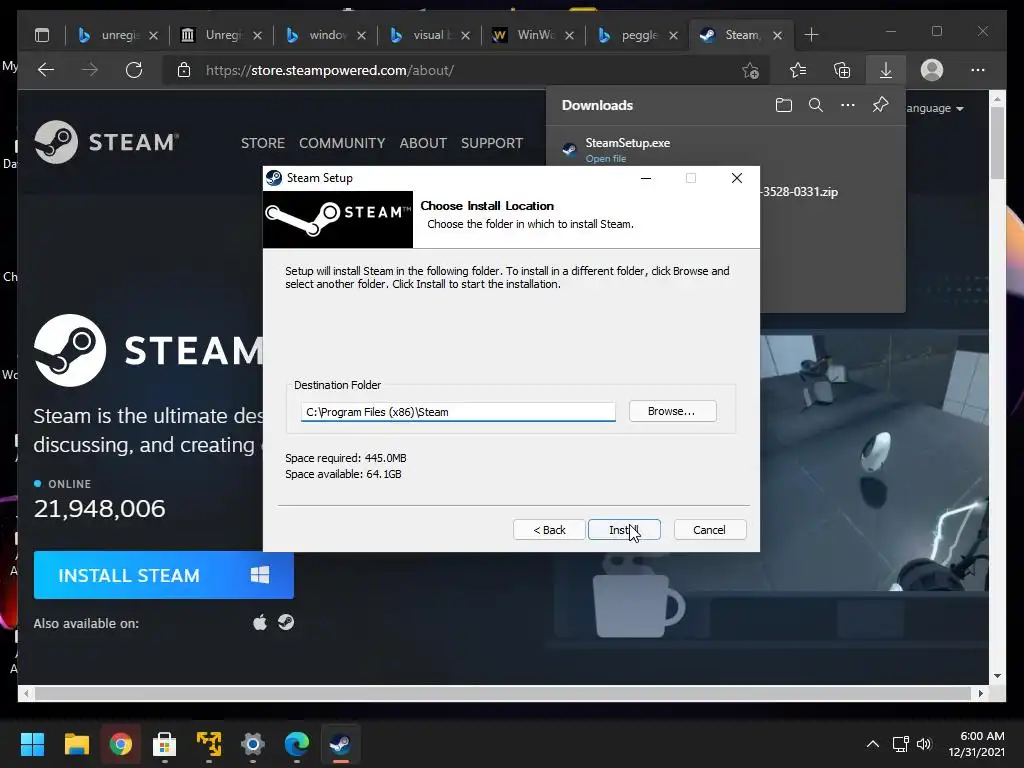Click the Back button in Steam Setup
1024x768 pixels.
point(549,530)
